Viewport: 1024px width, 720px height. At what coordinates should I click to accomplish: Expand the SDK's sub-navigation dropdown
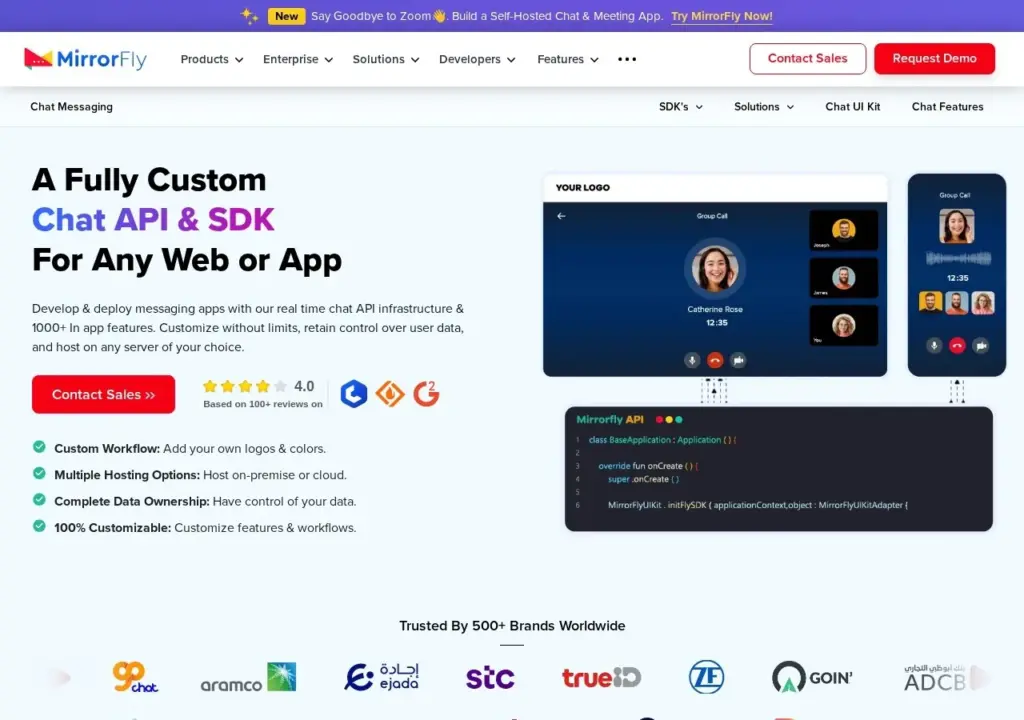coord(680,106)
